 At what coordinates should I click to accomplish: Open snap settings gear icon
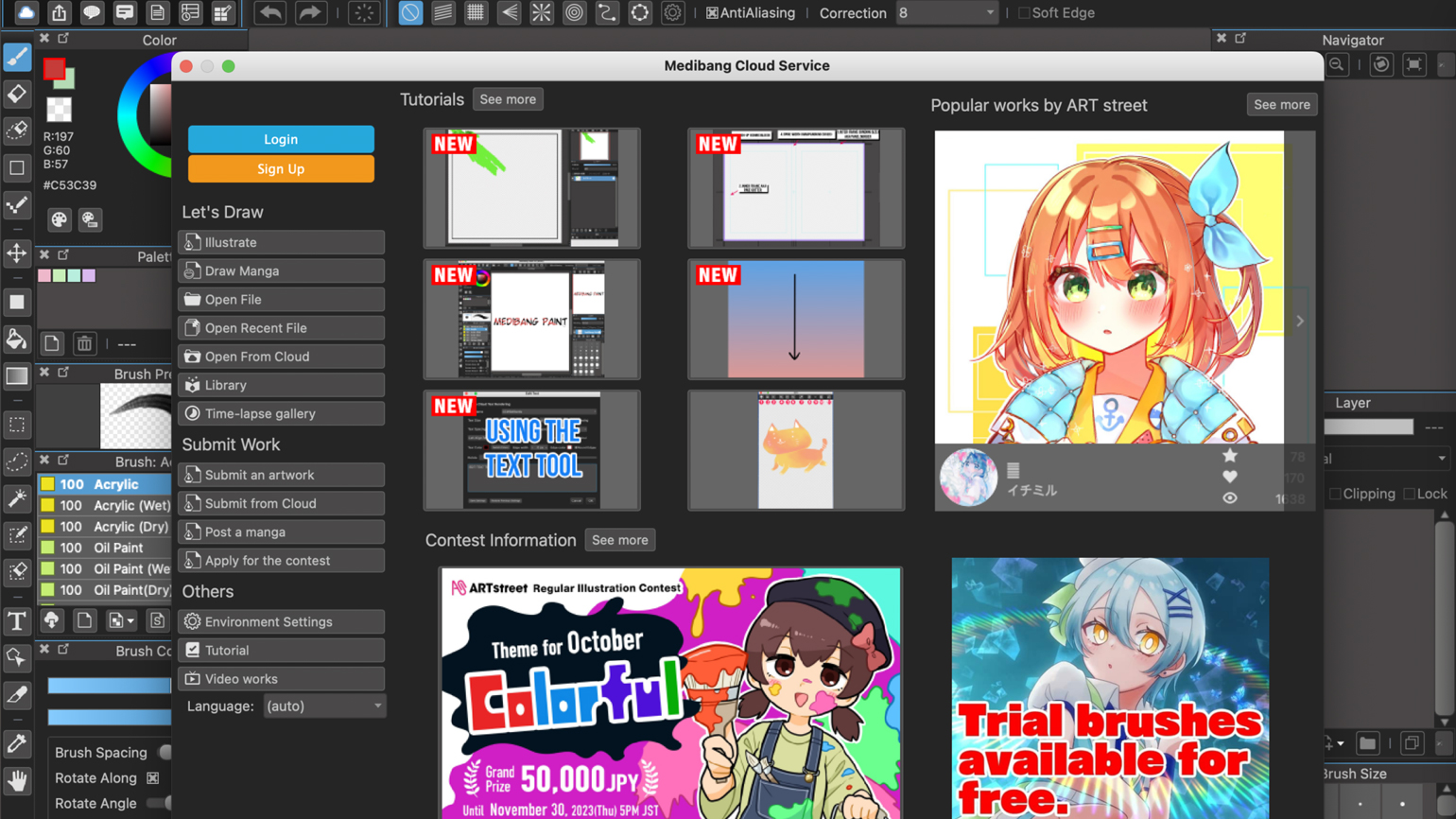[x=672, y=13]
